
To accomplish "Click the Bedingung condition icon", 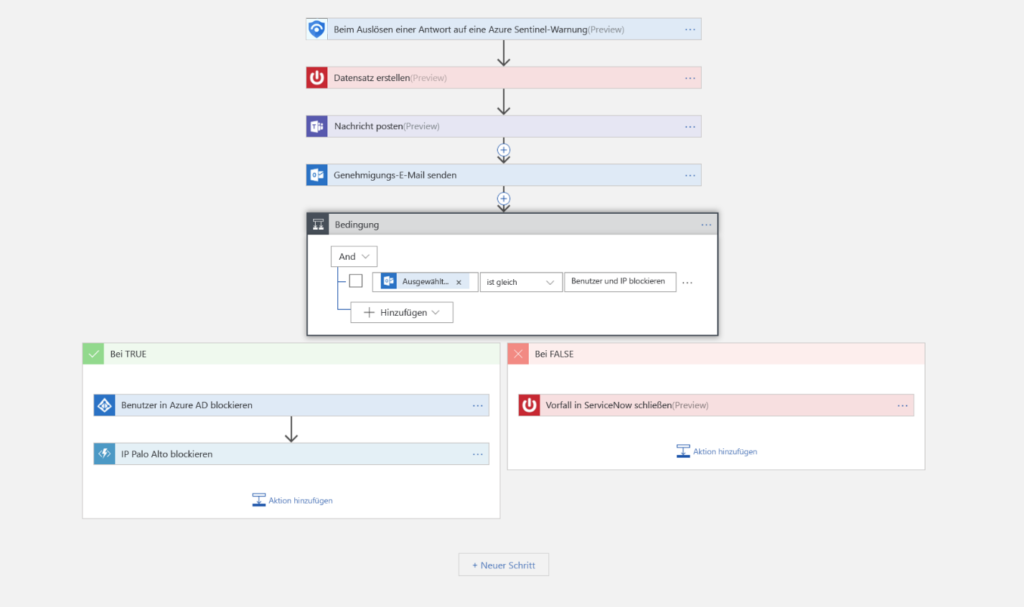I will (318, 224).
